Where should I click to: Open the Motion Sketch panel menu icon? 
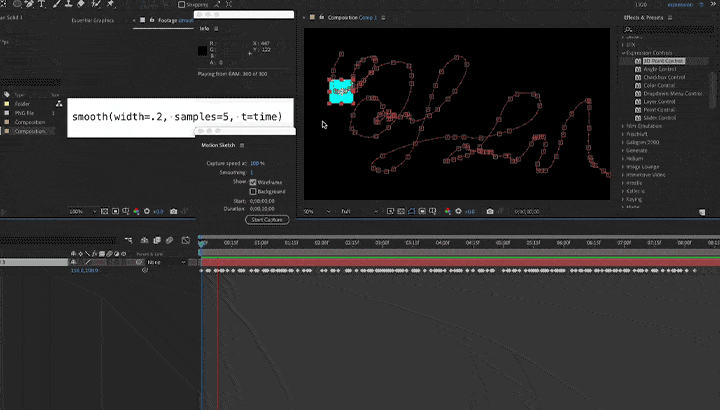[x=242, y=145]
